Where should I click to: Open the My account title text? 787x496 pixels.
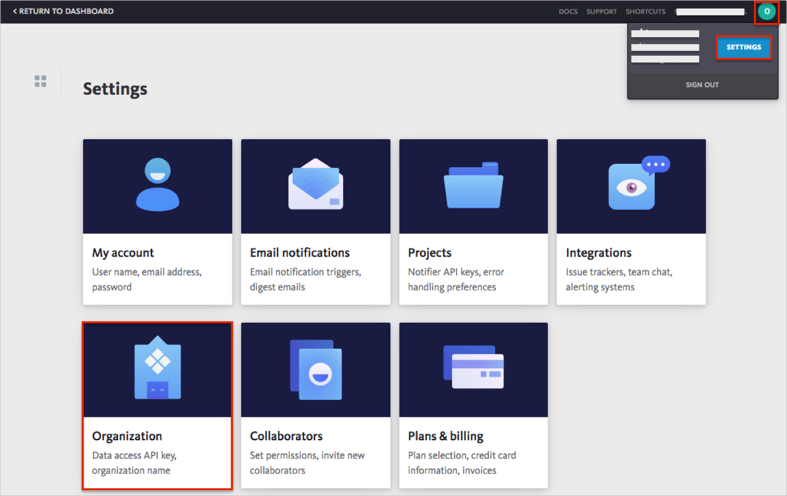pos(123,253)
